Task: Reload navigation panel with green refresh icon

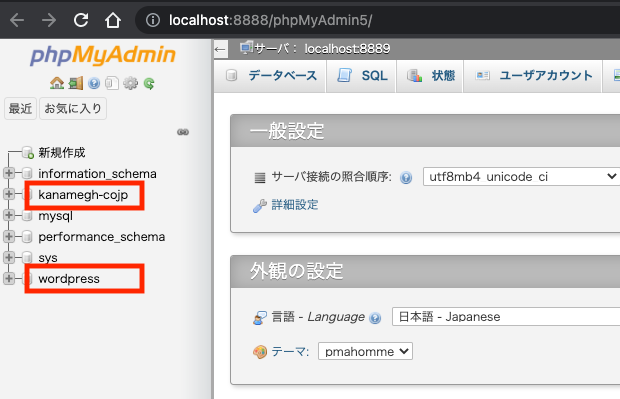Action: [149, 83]
